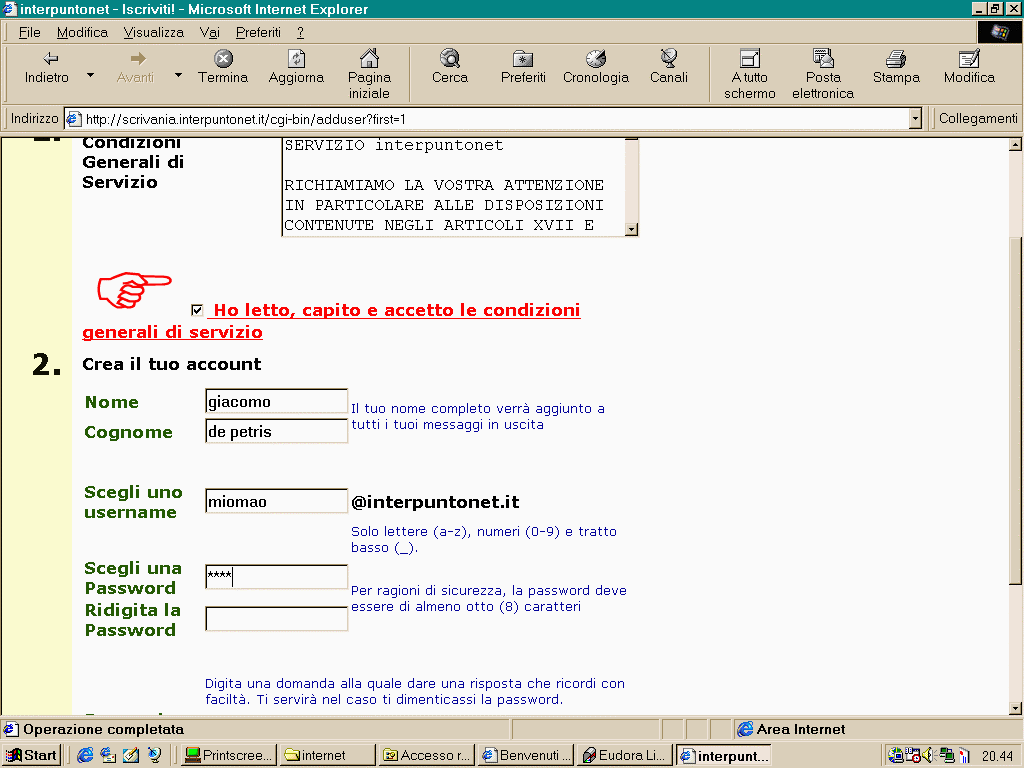Click the 'Crea il tuo account' heading
The height and width of the screenshot is (768, 1024).
172,364
